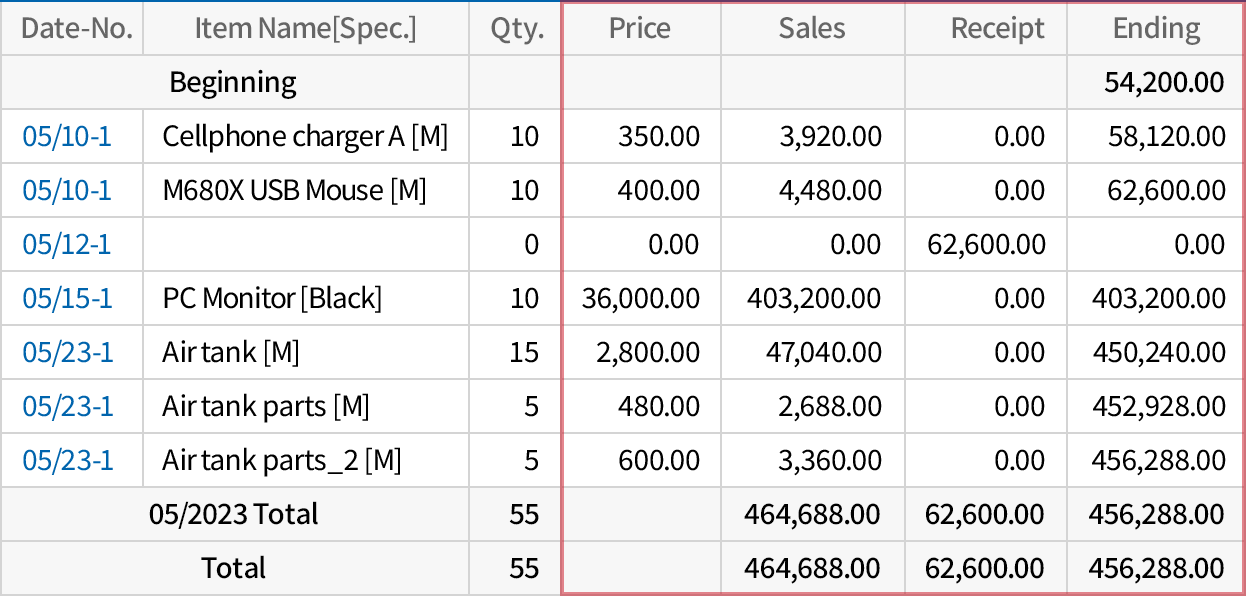Image resolution: width=1246 pixels, height=596 pixels.
Task: Open 05/23-1 link for Air tank parts [M]
Action: click(67, 406)
